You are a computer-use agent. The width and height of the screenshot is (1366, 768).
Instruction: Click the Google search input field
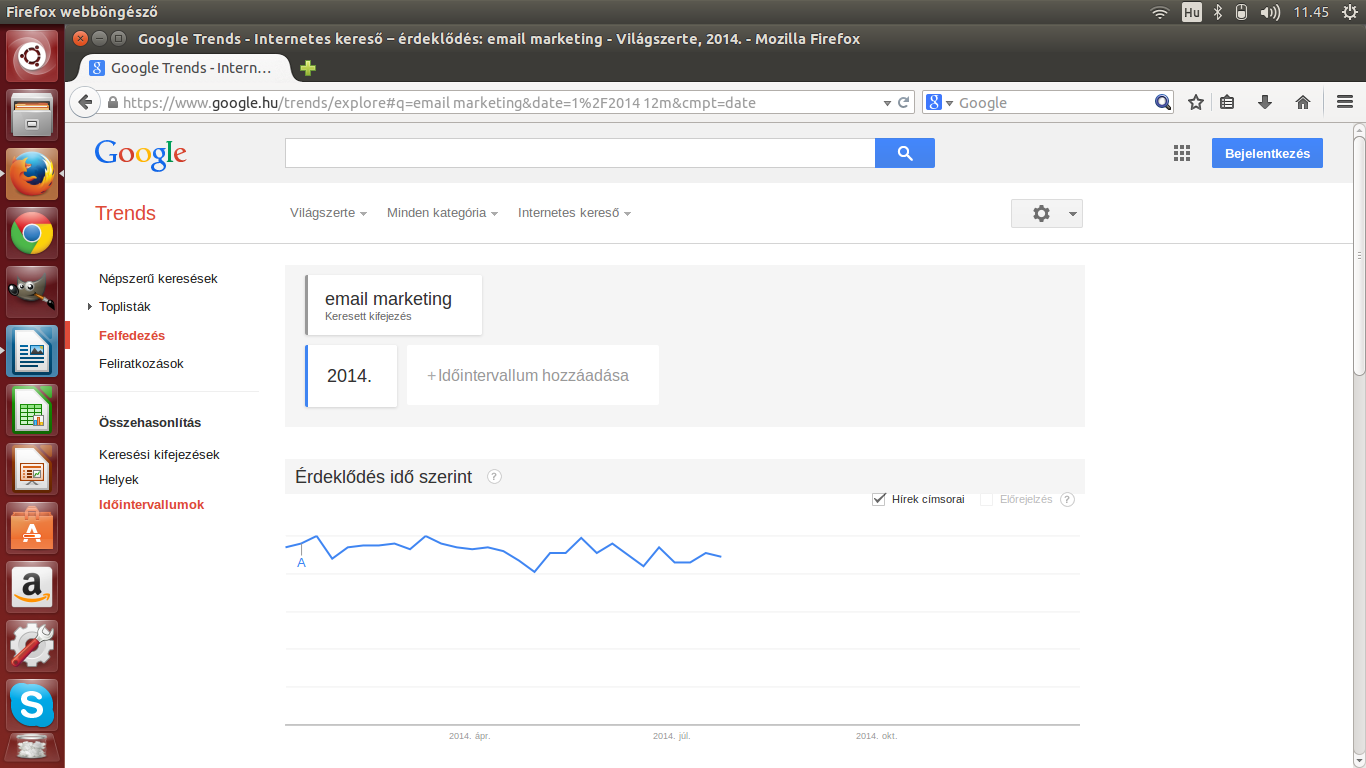(x=580, y=153)
